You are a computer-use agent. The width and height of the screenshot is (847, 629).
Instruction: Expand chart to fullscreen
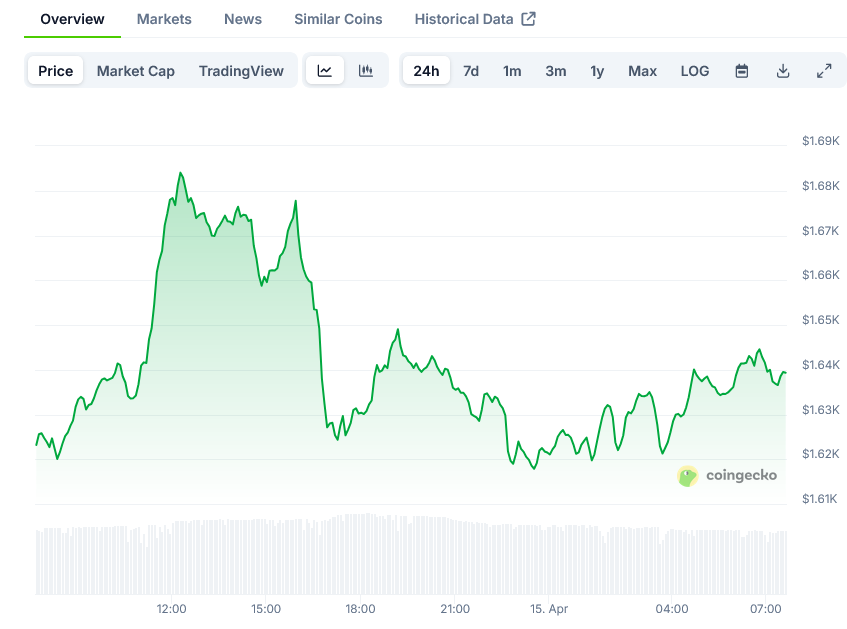pos(824,71)
